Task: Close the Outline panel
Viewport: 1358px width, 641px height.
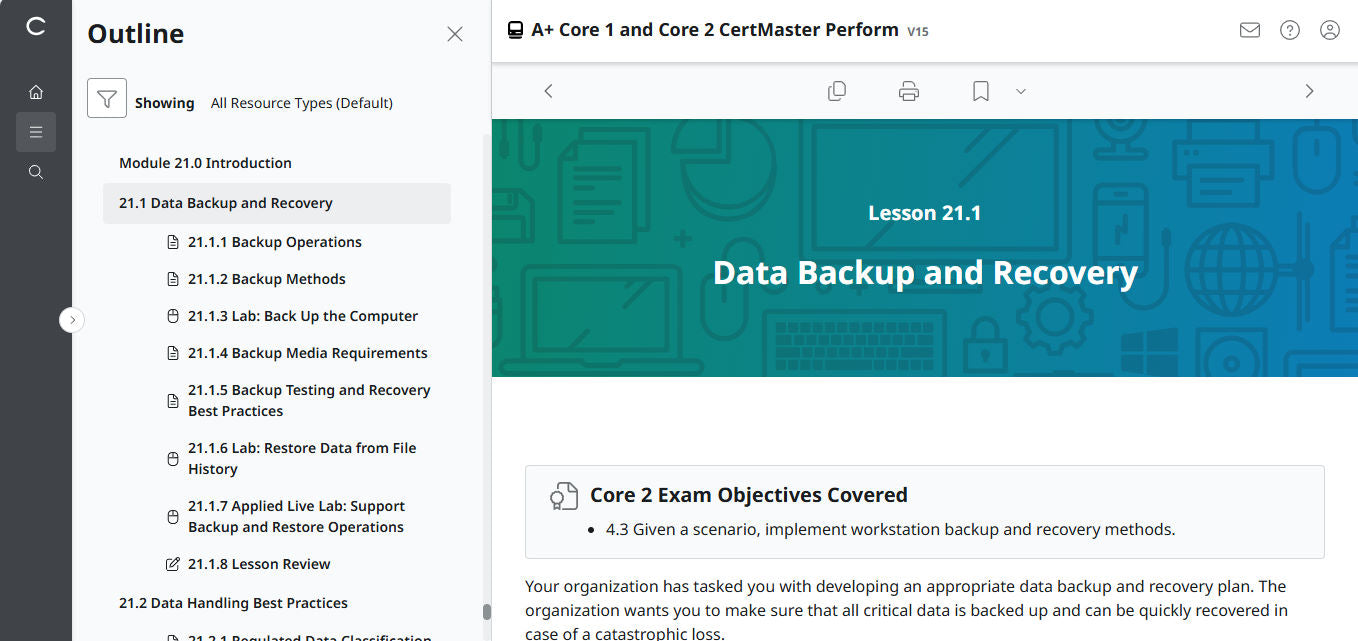Action: [455, 33]
